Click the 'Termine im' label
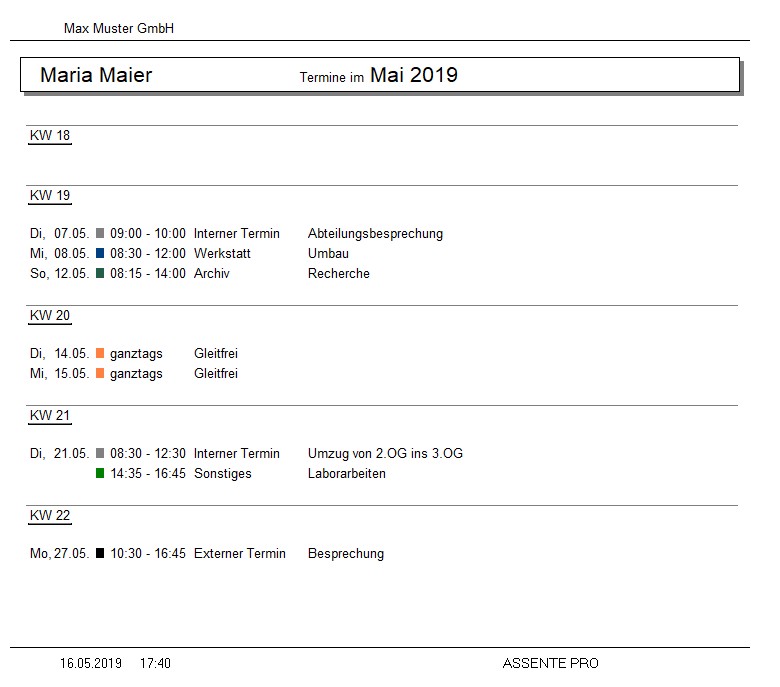780x687 pixels. tap(332, 78)
